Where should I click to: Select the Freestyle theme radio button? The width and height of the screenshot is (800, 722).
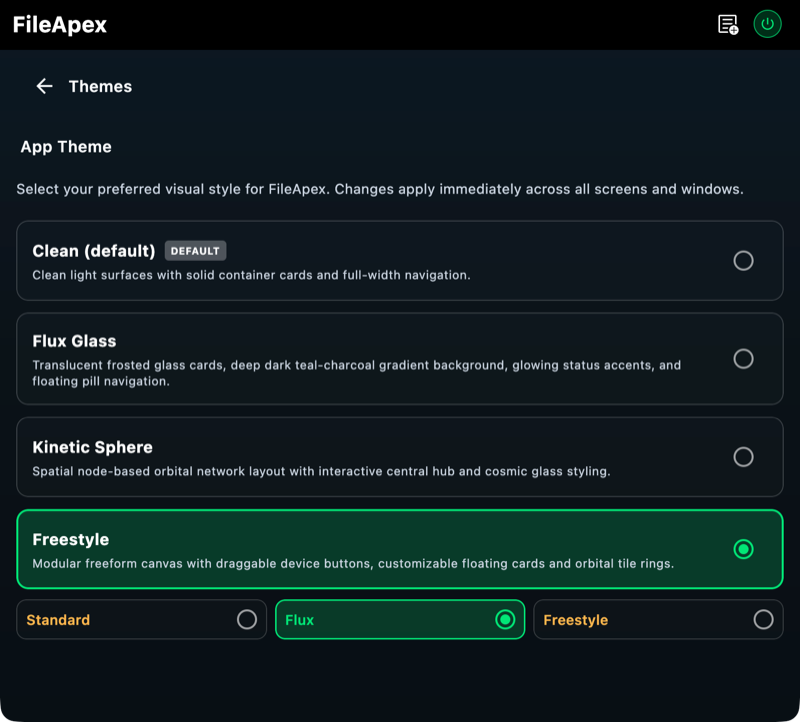coord(743,549)
